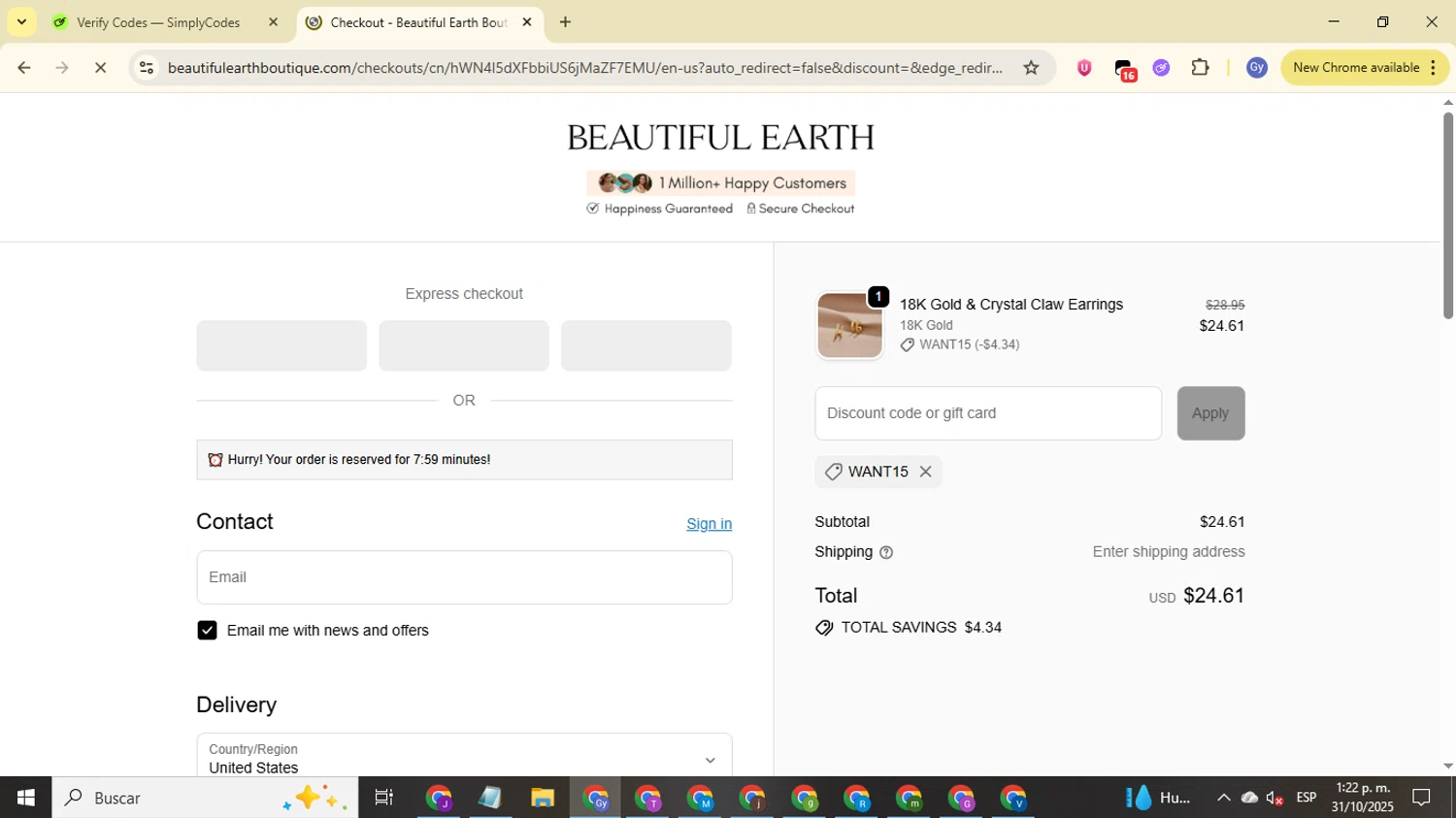This screenshot has height=818, width=1456.
Task: Go back to previous page
Action: pyautogui.click(x=23, y=68)
